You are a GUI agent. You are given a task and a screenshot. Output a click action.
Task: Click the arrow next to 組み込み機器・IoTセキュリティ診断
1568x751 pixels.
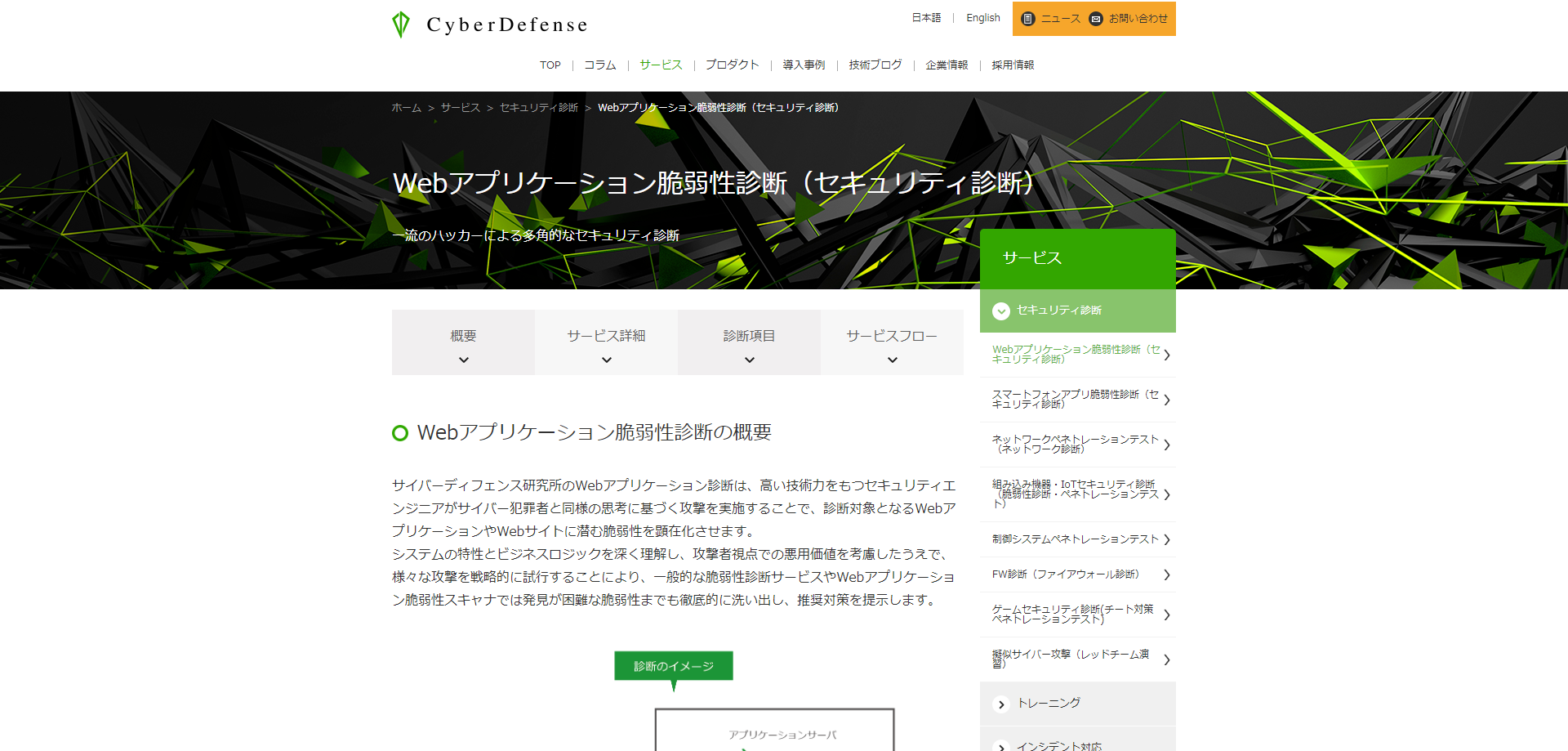1167,494
